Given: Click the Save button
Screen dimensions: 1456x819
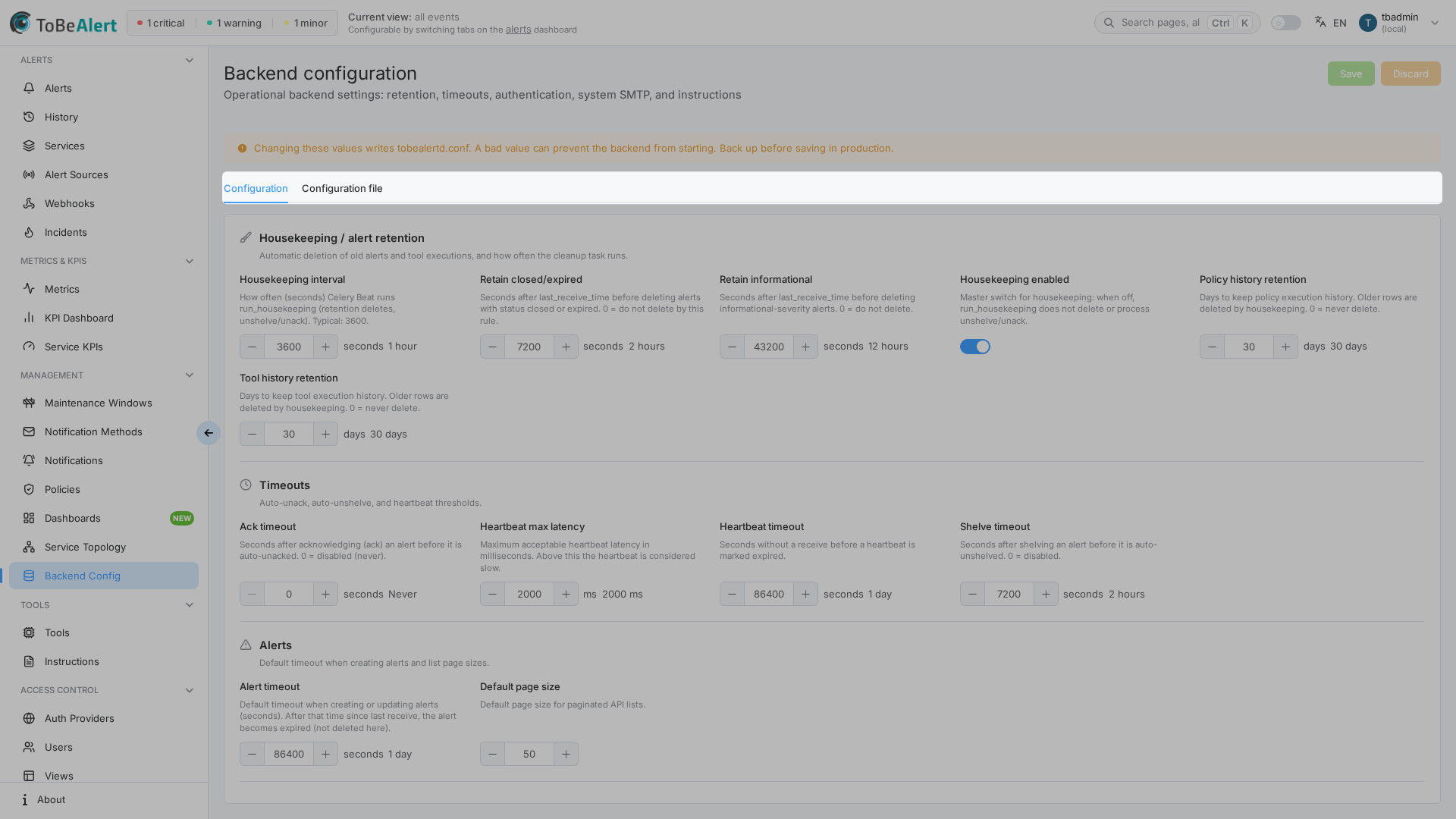Looking at the screenshot, I should [1351, 74].
